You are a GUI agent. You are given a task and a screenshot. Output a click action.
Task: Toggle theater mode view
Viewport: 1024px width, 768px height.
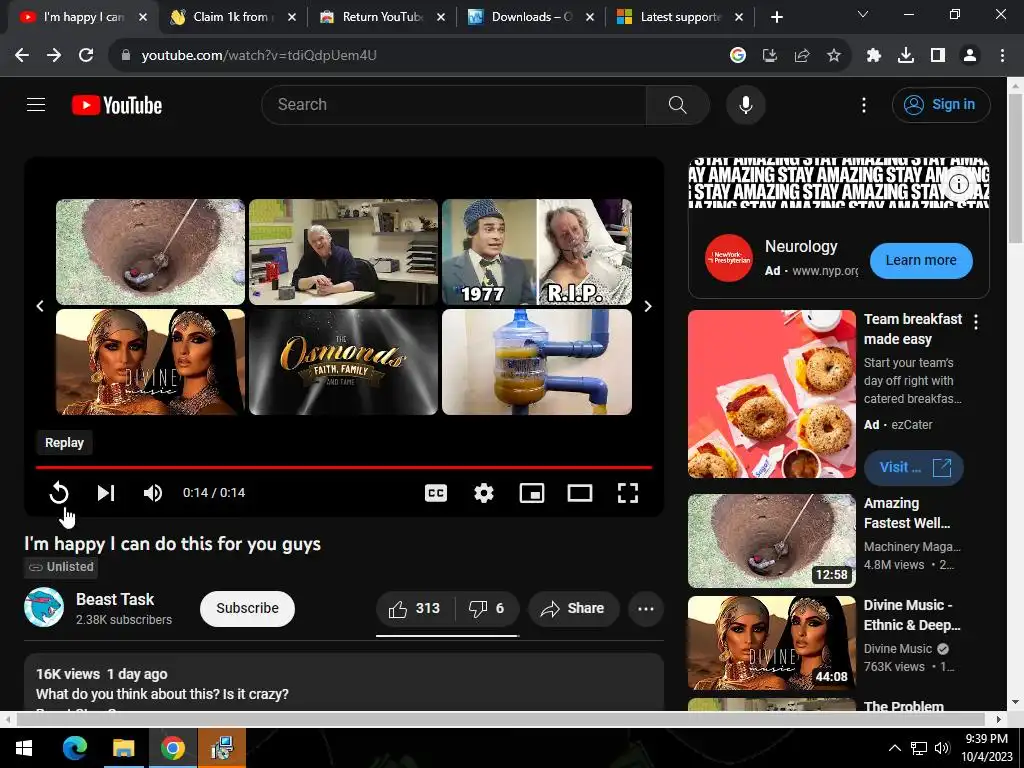[580, 493]
